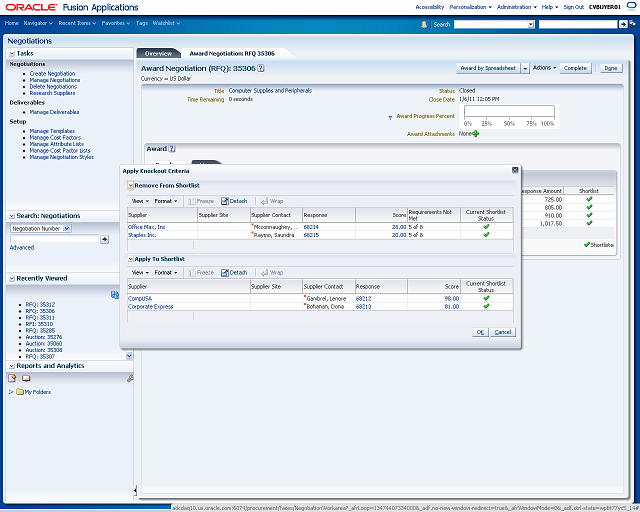Click the search arrow beside Negotiation Number field
The image size is (640, 512).
(x=104, y=240)
